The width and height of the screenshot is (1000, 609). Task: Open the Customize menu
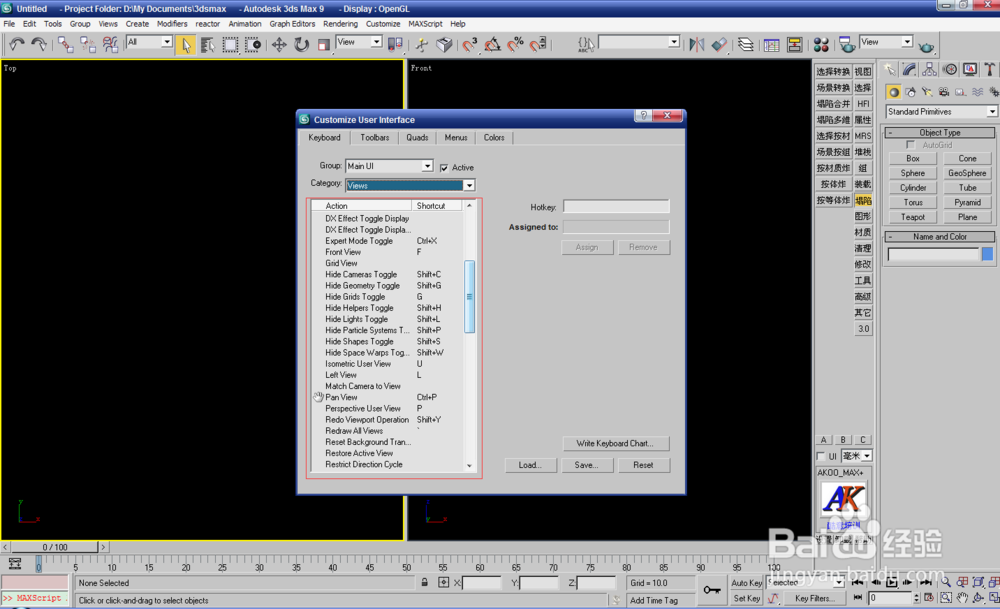(383, 24)
